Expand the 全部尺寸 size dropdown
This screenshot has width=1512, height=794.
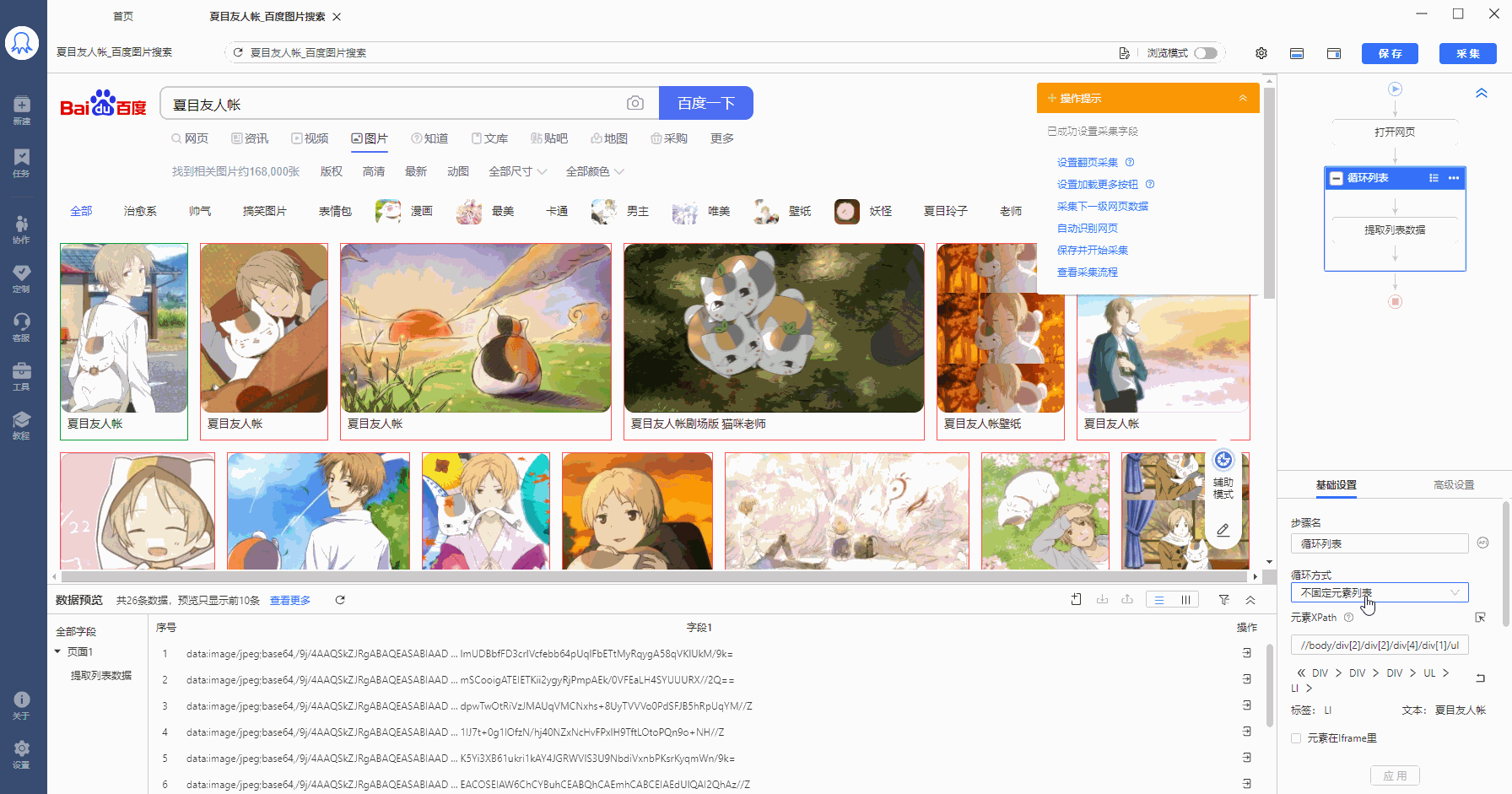(x=518, y=171)
